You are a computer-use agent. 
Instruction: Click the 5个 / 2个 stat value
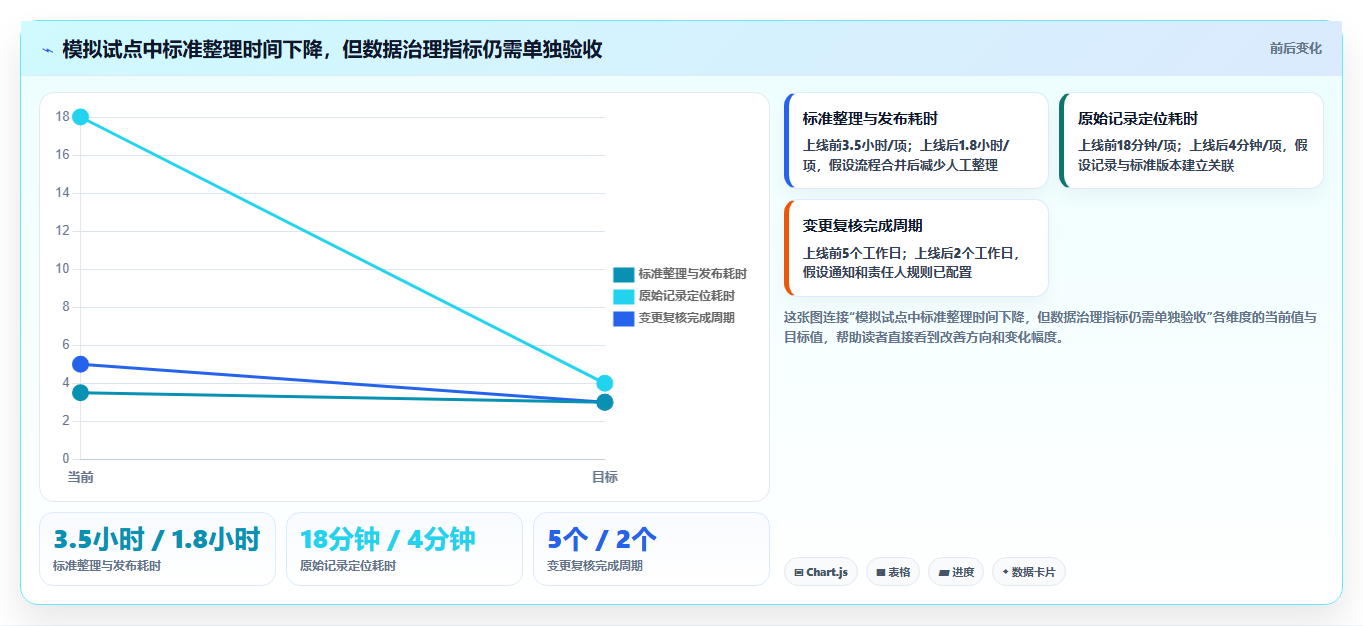(x=602, y=540)
